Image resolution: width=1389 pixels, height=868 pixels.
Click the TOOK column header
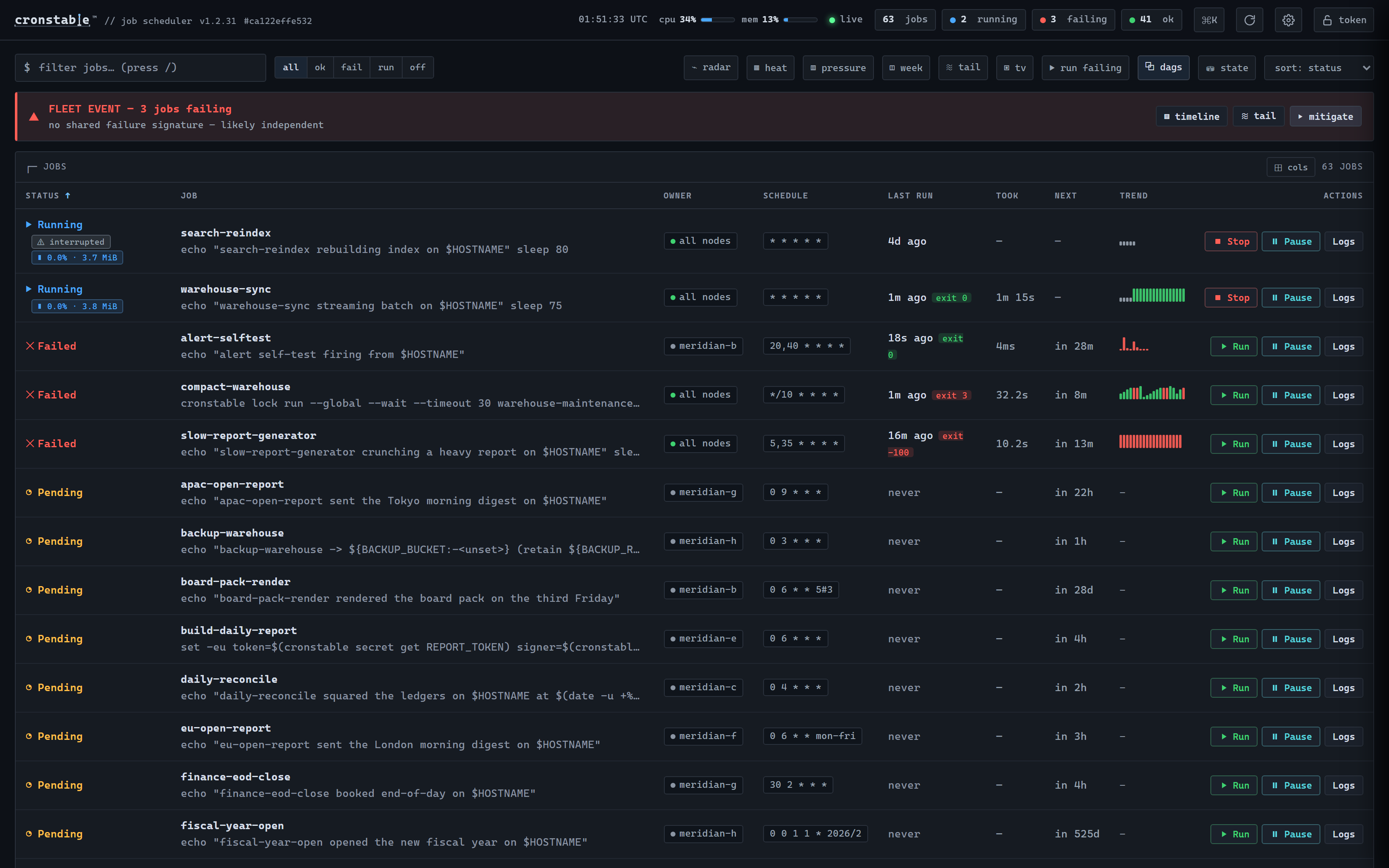[1007, 196]
